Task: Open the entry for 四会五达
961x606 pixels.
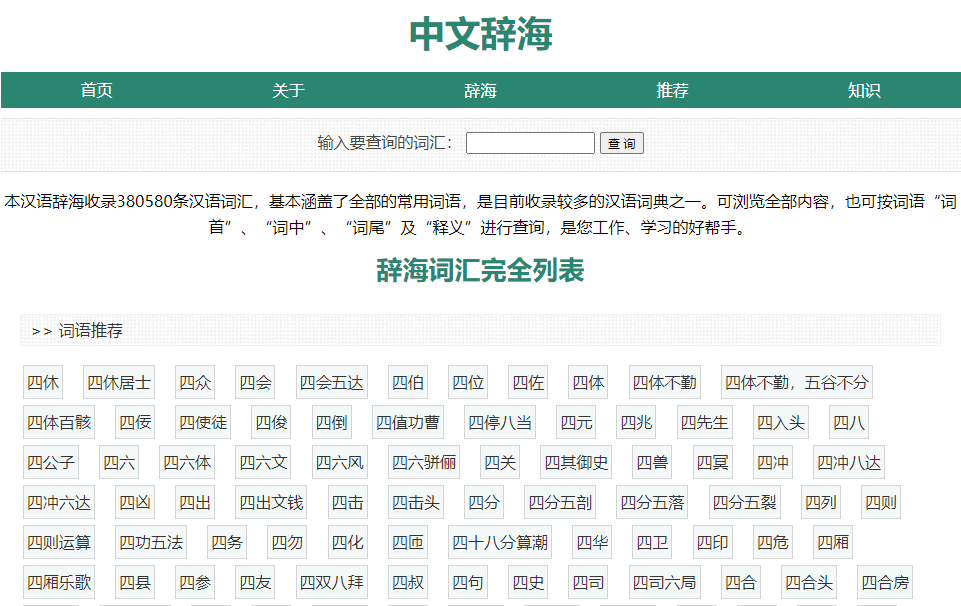Action: (x=331, y=382)
